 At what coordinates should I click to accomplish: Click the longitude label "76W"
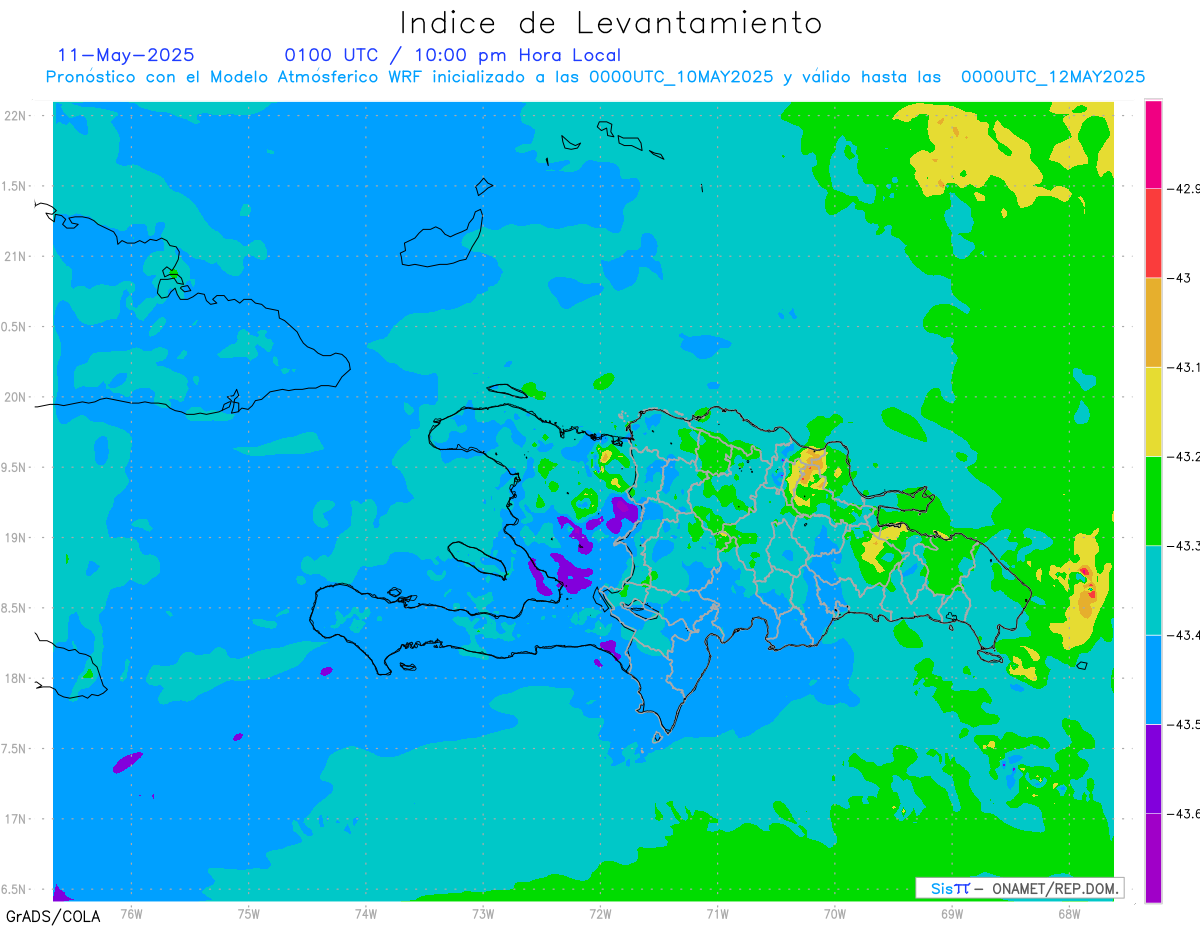pos(131,914)
